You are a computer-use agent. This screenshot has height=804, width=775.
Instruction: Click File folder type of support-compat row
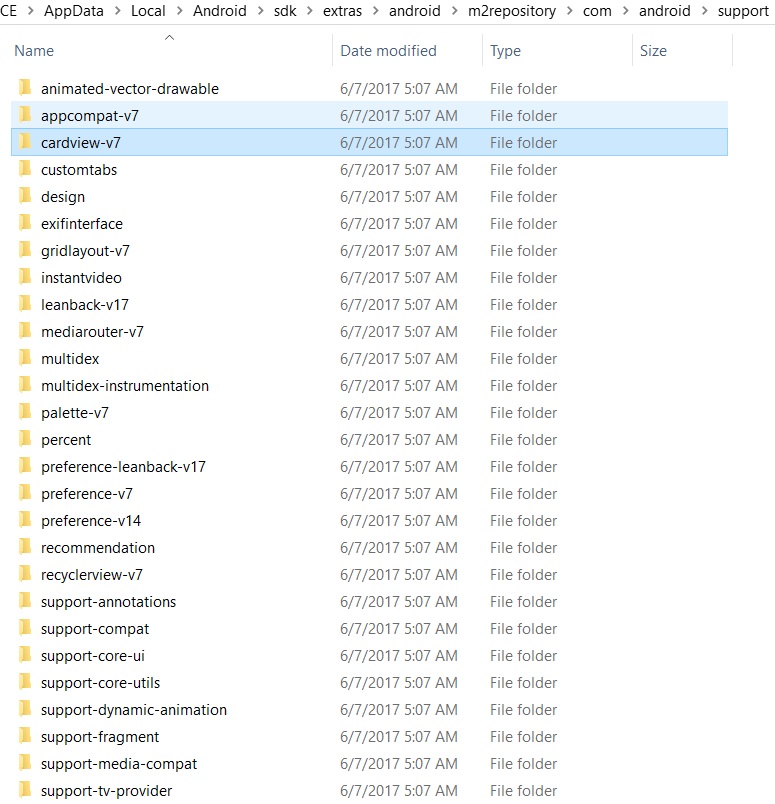pyautogui.click(x=523, y=629)
